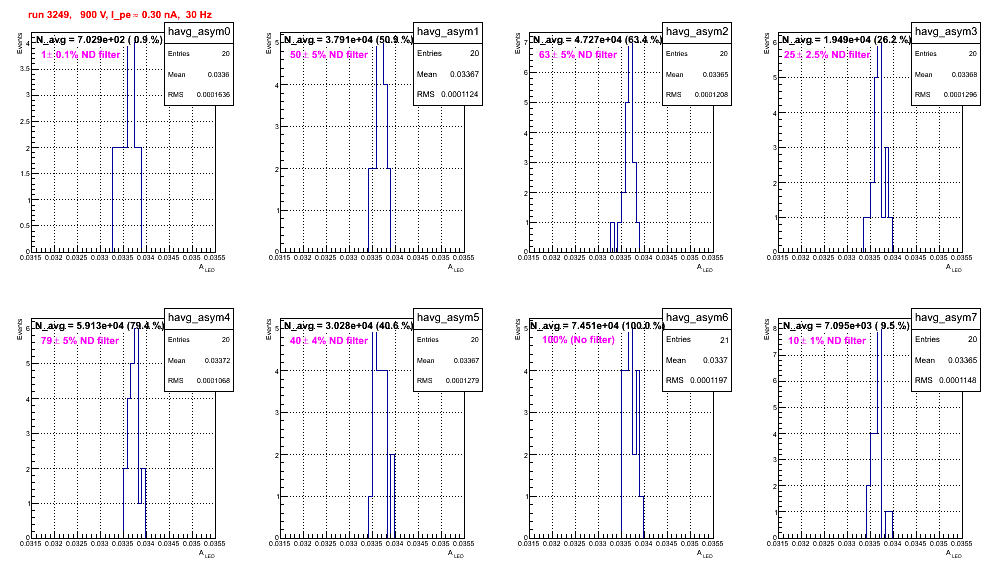Click RMS 0.0001279 in havg_asym5 box
The height and width of the screenshot is (572, 996).
(448, 380)
